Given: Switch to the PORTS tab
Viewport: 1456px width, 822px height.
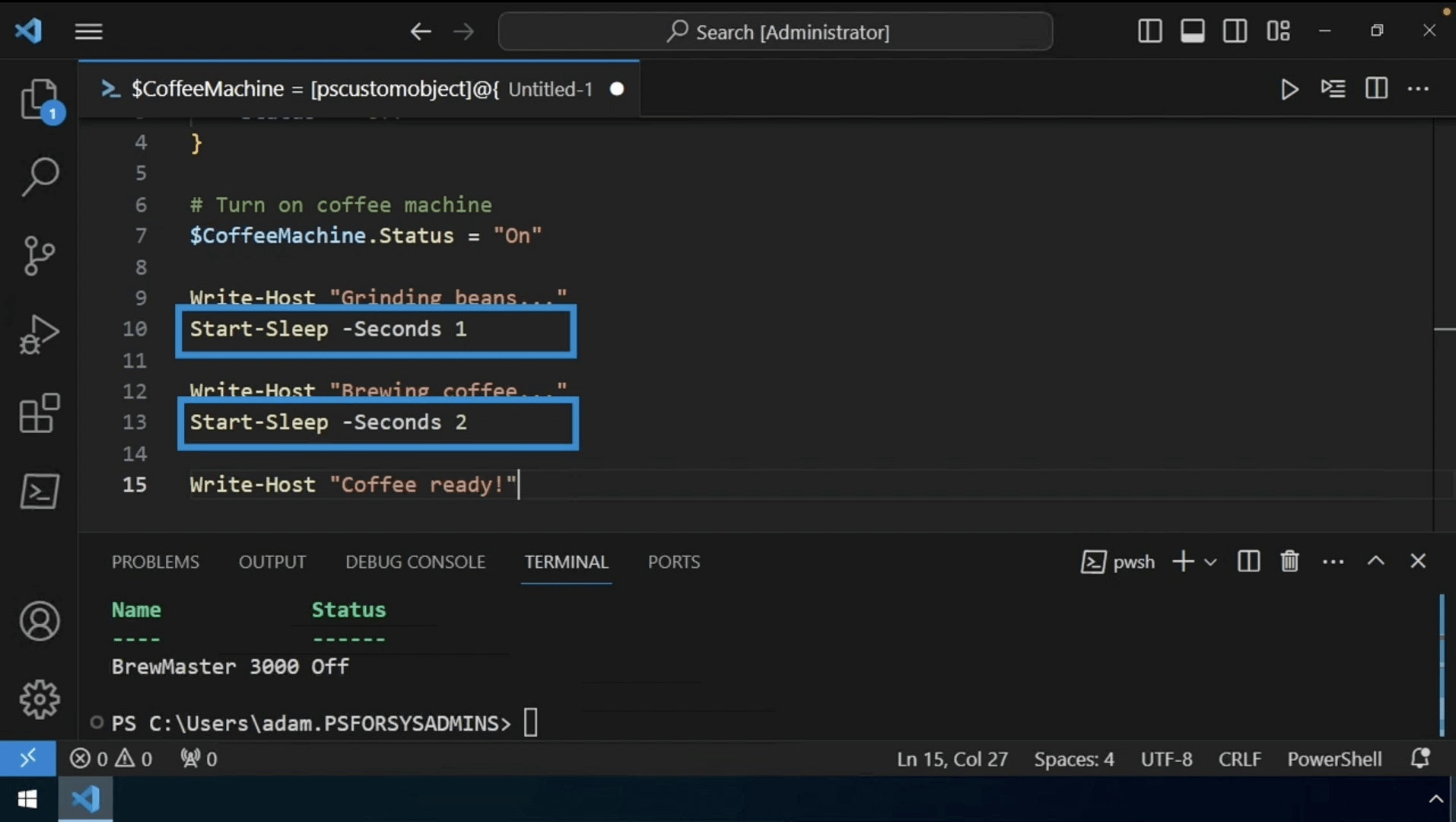Looking at the screenshot, I should click(674, 562).
